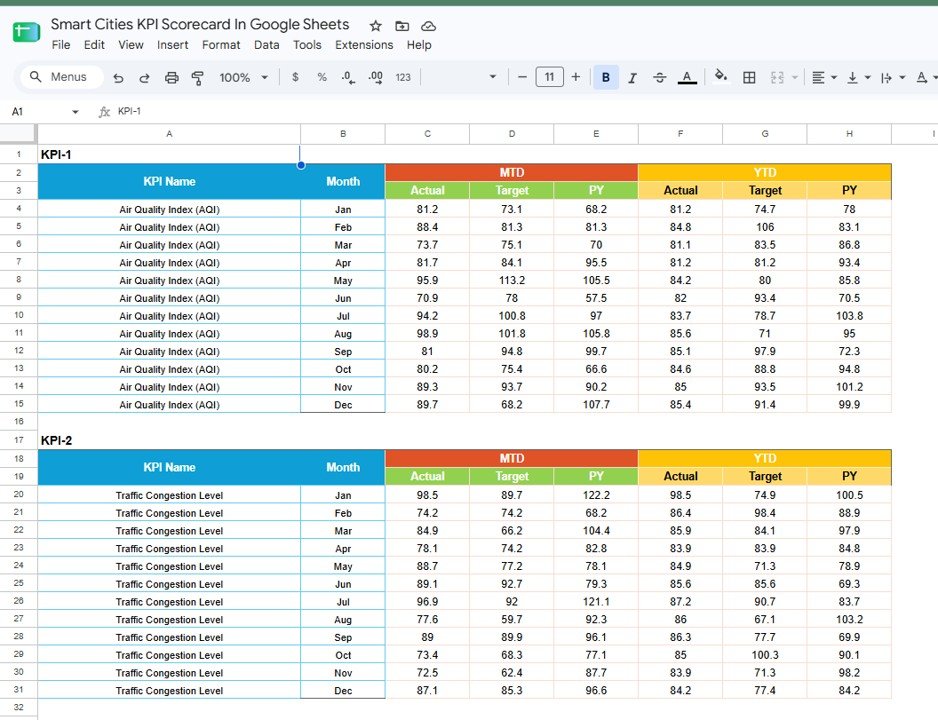938x720 pixels.
Task: Print the spreadsheet using printer icon
Action: tap(172, 78)
